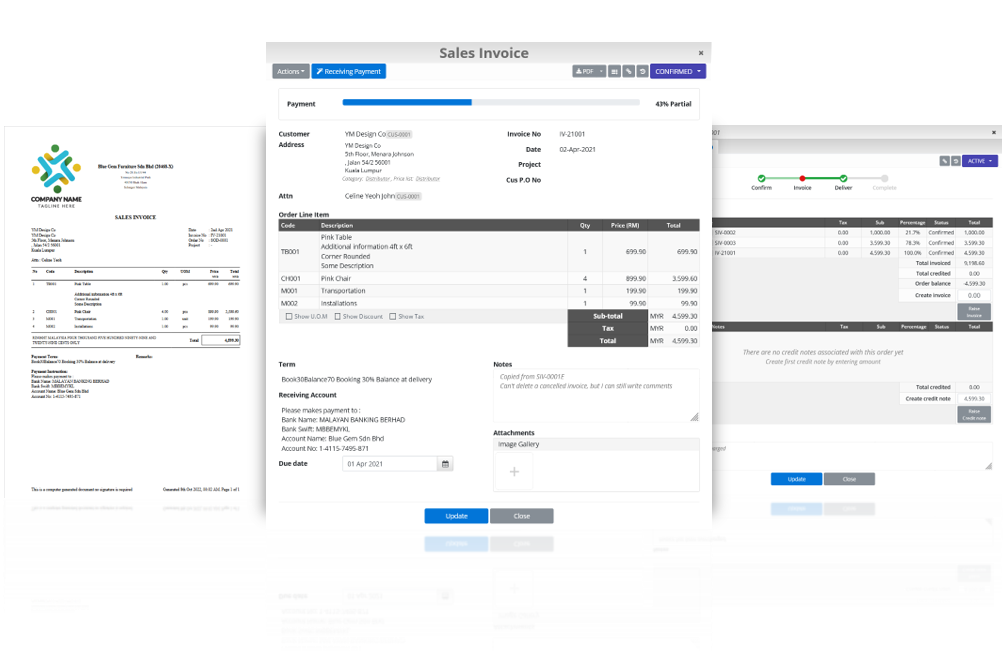Select the Image Gallery tab under Attachments

[518, 444]
